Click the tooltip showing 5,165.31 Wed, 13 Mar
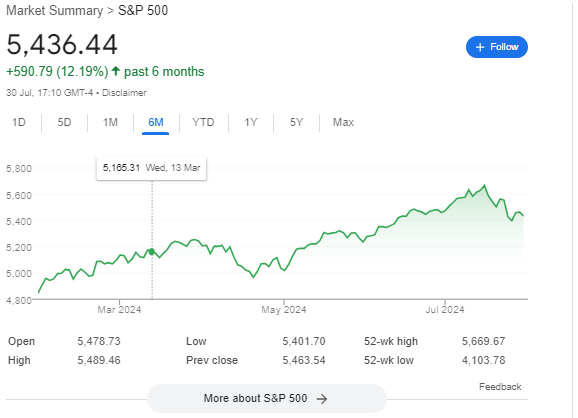Viewport: 578px width, 418px height. click(x=152, y=168)
